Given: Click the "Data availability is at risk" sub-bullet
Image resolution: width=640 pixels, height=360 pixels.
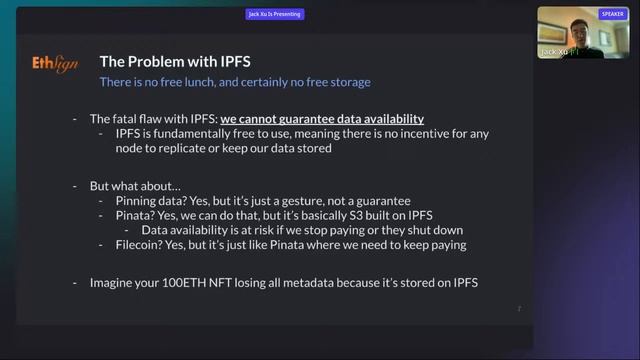Looking at the screenshot, I should click(302, 230).
